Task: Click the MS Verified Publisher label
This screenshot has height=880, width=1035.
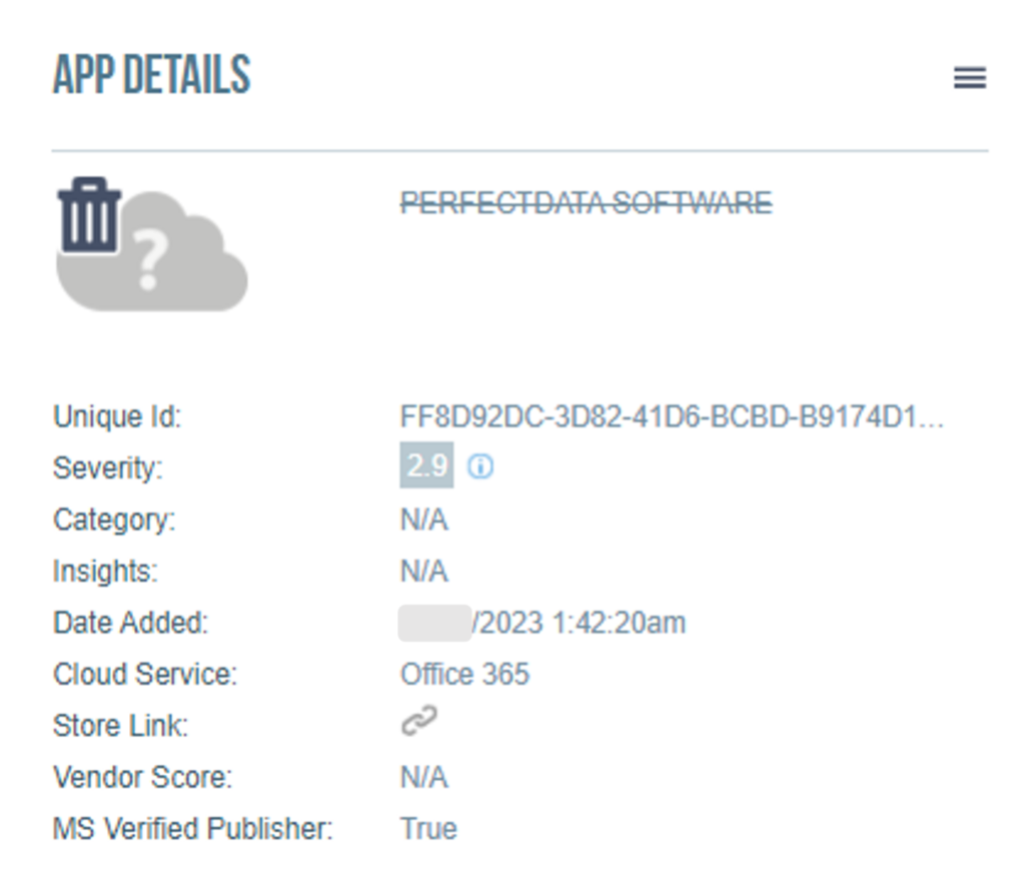Action: [193, 829]
